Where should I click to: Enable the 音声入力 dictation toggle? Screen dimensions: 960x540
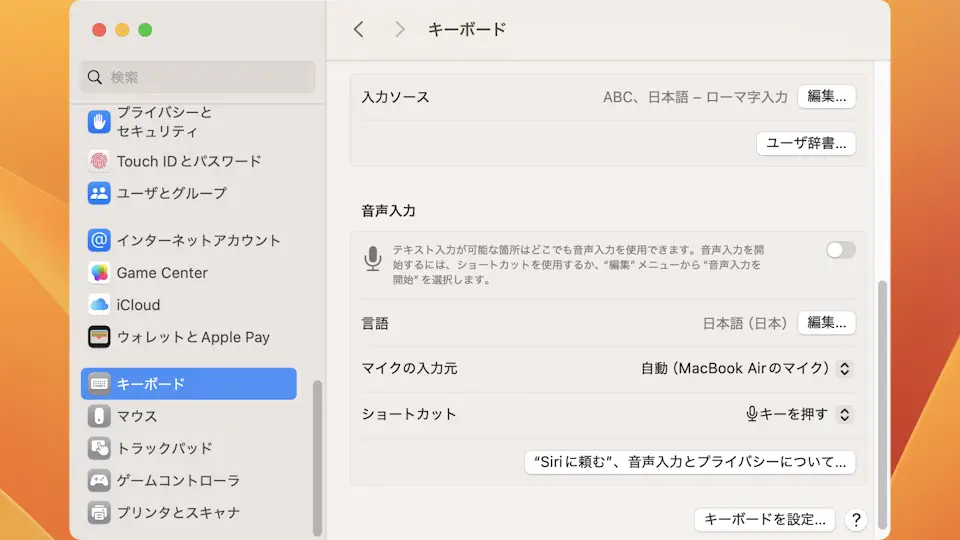pyautogui.click(x=840, y=250)
